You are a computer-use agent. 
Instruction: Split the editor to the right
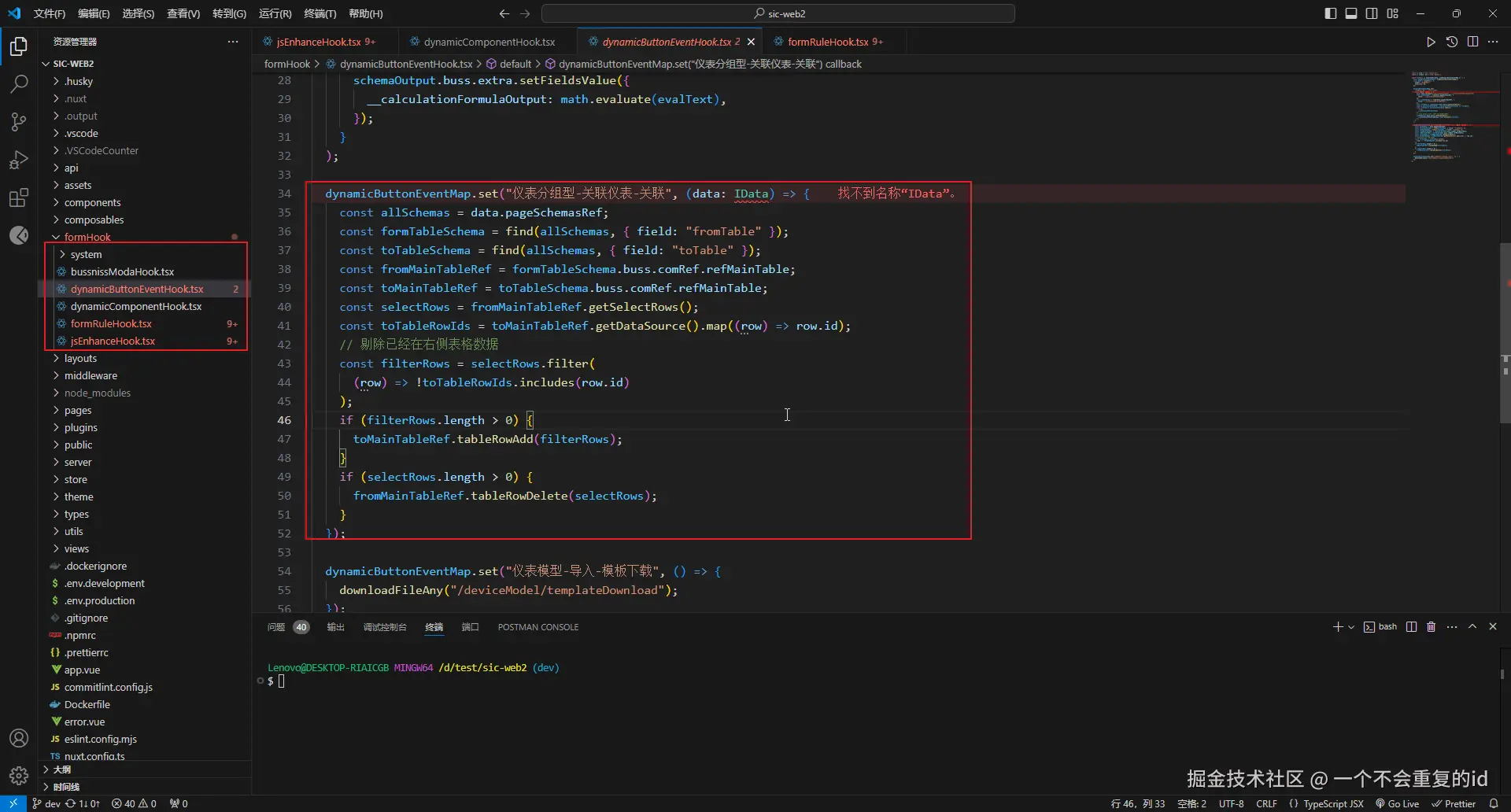click(x=1472, y=42)
